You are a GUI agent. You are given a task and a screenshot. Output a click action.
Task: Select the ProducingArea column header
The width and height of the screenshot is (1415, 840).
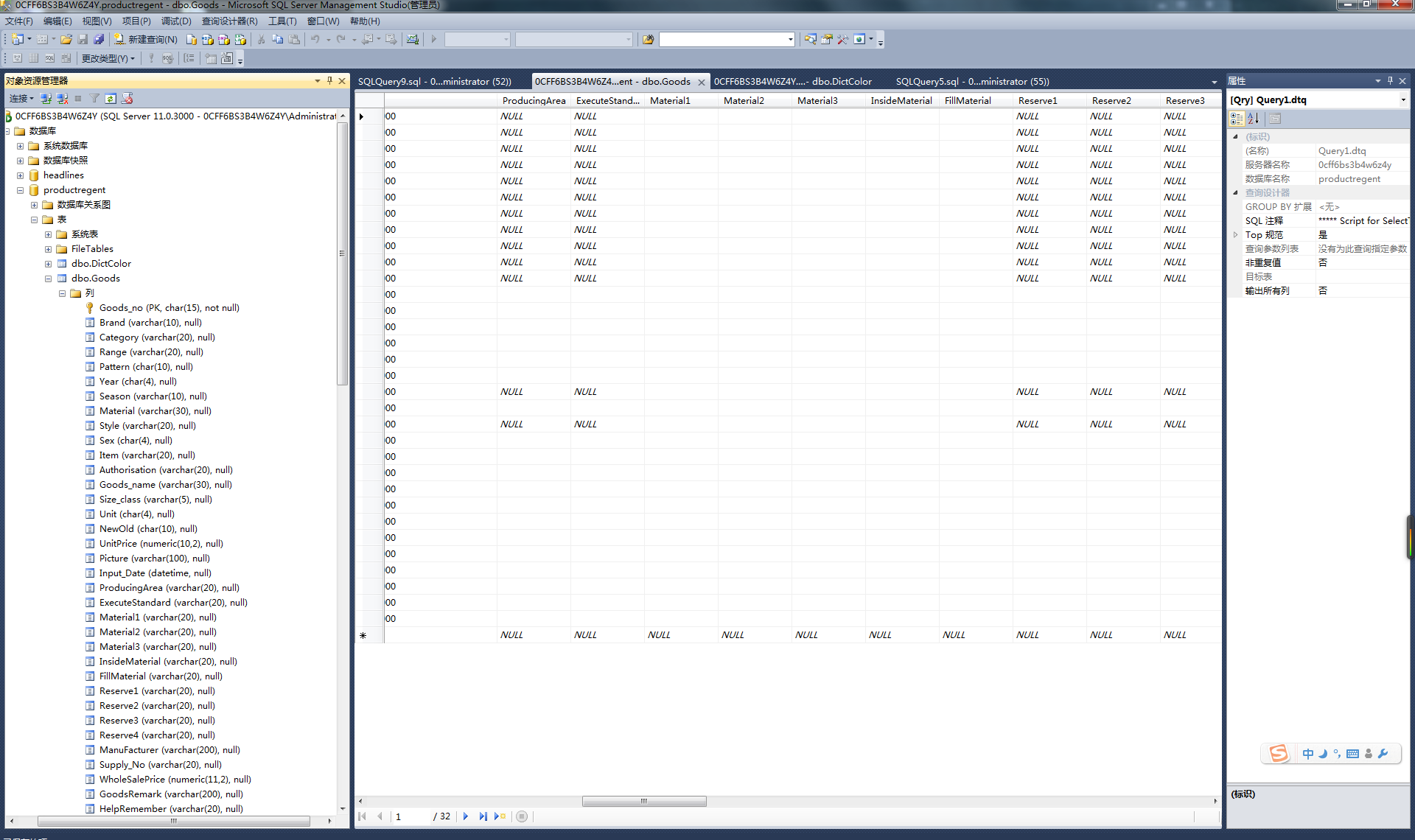534,100
